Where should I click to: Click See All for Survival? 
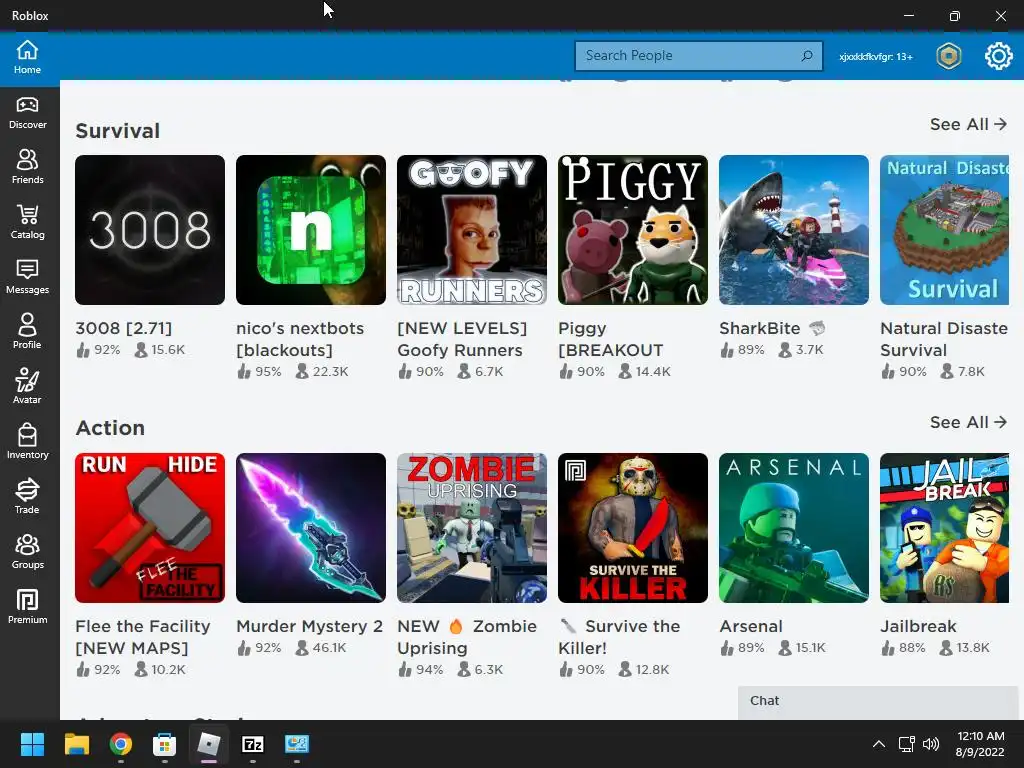click(968, 124)
